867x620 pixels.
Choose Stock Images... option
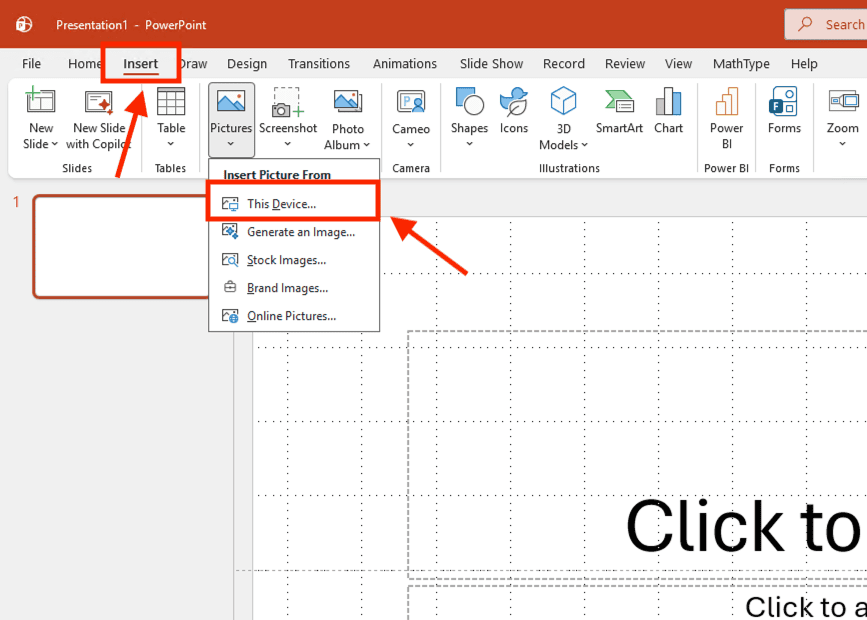(294, 260)
